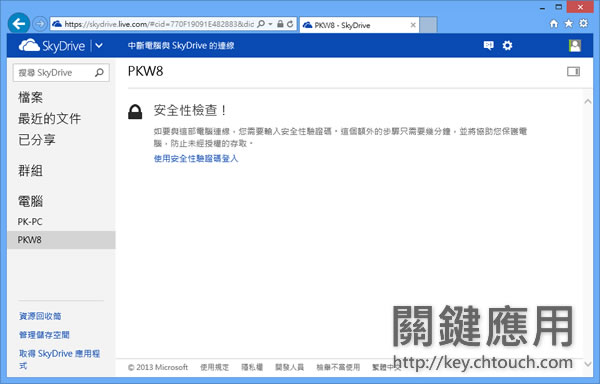The height and width of the screenshot is (384, 600).
Task: Click 中斷電腦與 SkyDrive 的連線 command
Action: 181,46
